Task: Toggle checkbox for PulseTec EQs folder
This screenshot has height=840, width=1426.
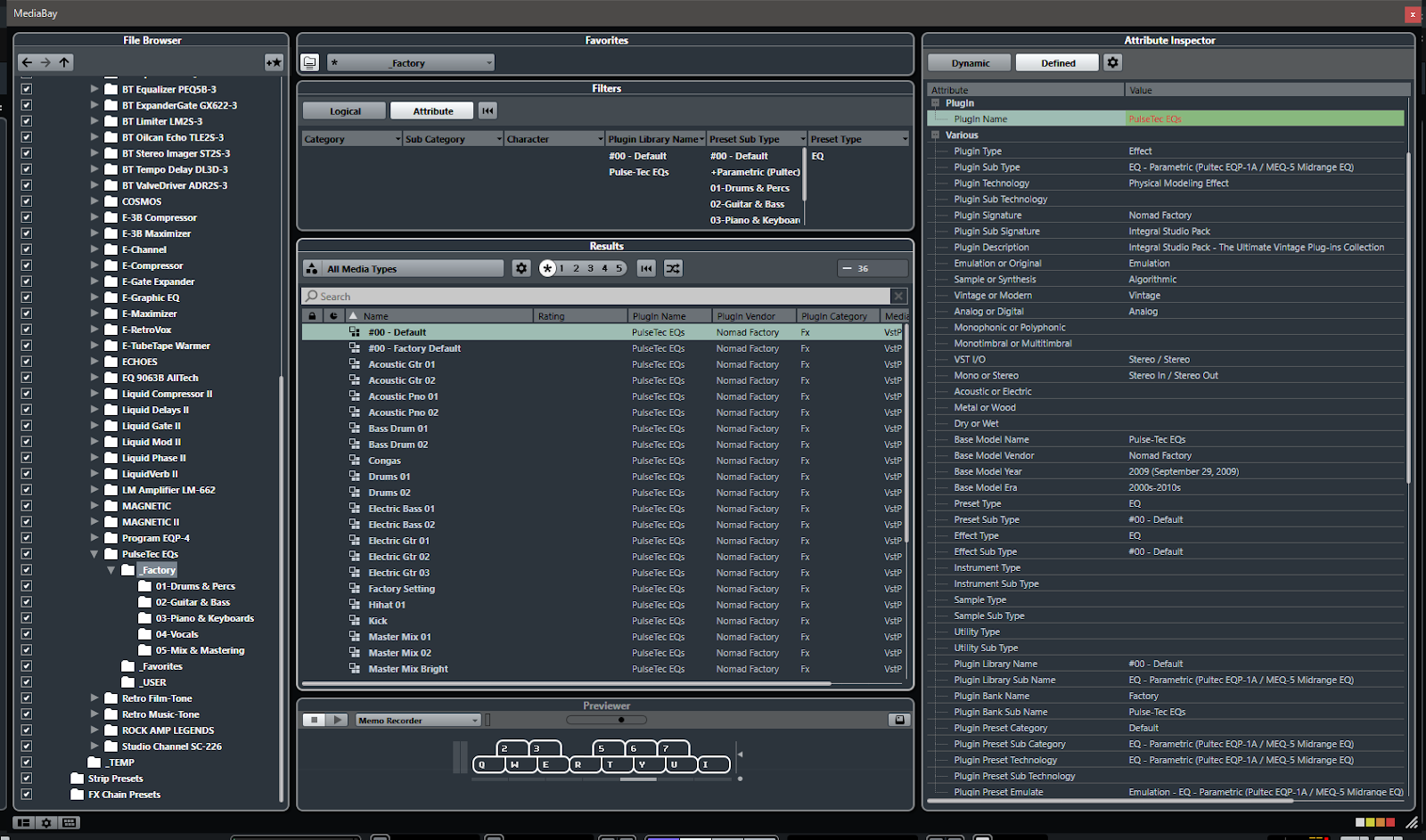Action: pyautogui.click(x=27, y=554)
